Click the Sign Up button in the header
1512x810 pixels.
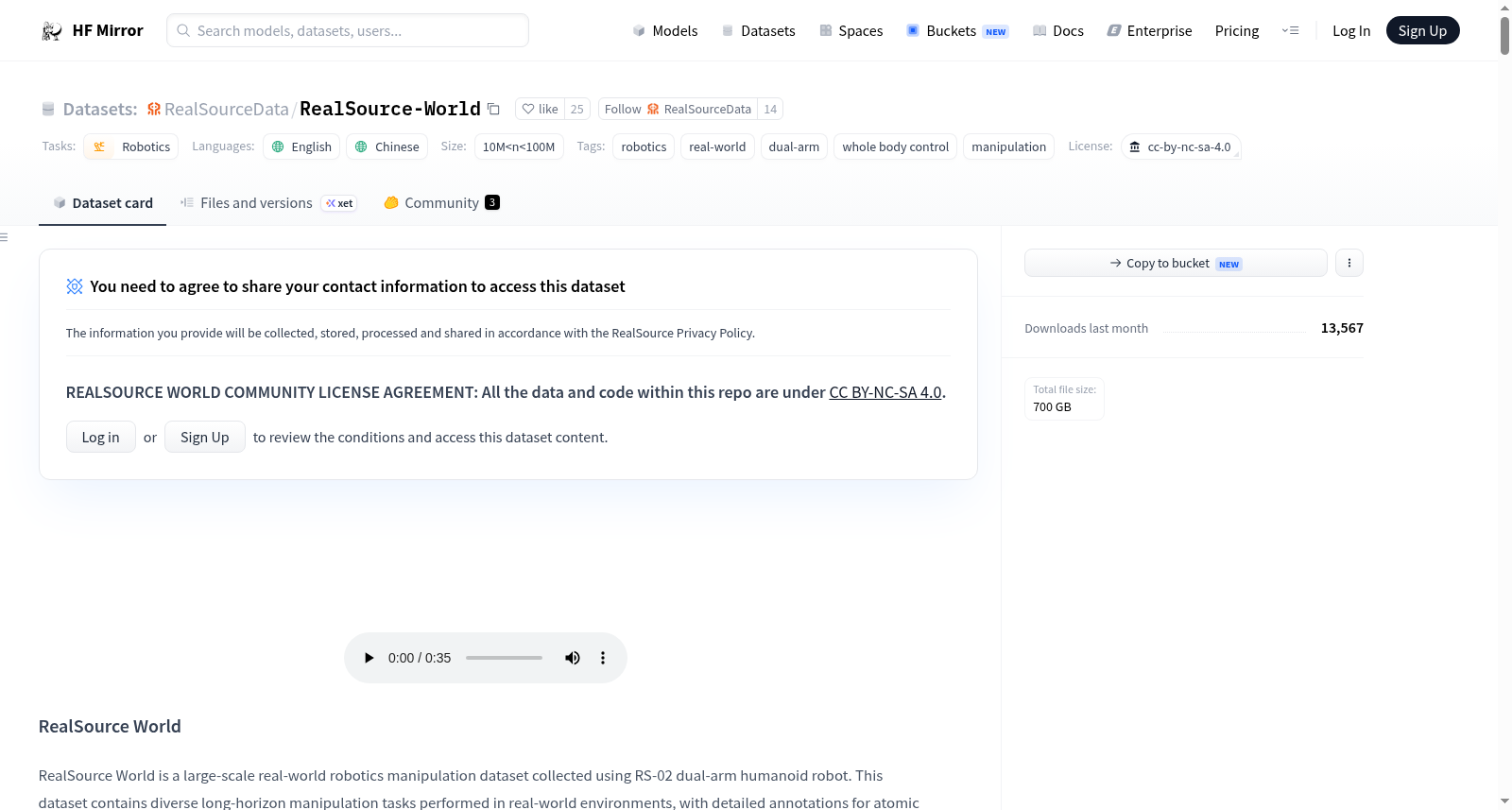(x=1422, y=31)
